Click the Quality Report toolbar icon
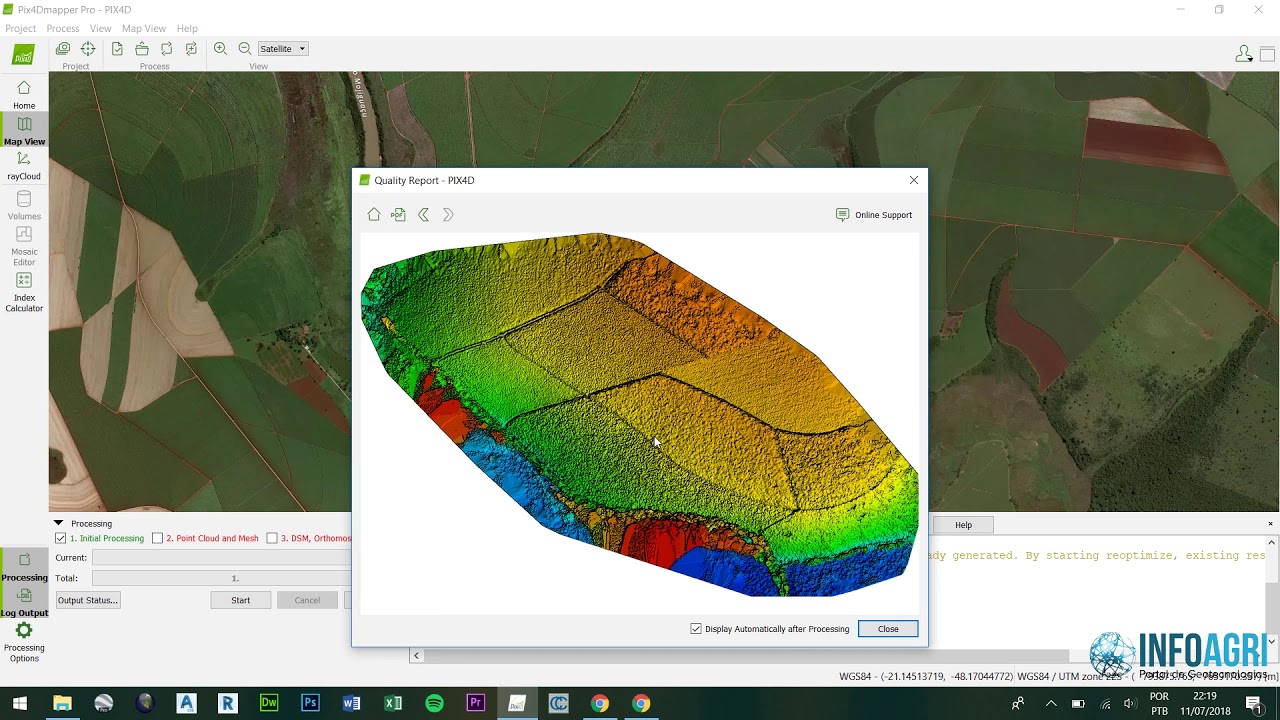This screenshot has width=1280, height=720. click(118, 49)
